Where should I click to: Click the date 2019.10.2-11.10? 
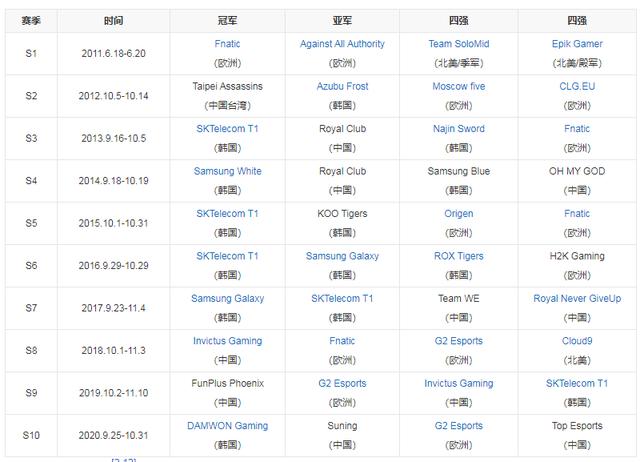pyautogui.click(x=113, y=393)
